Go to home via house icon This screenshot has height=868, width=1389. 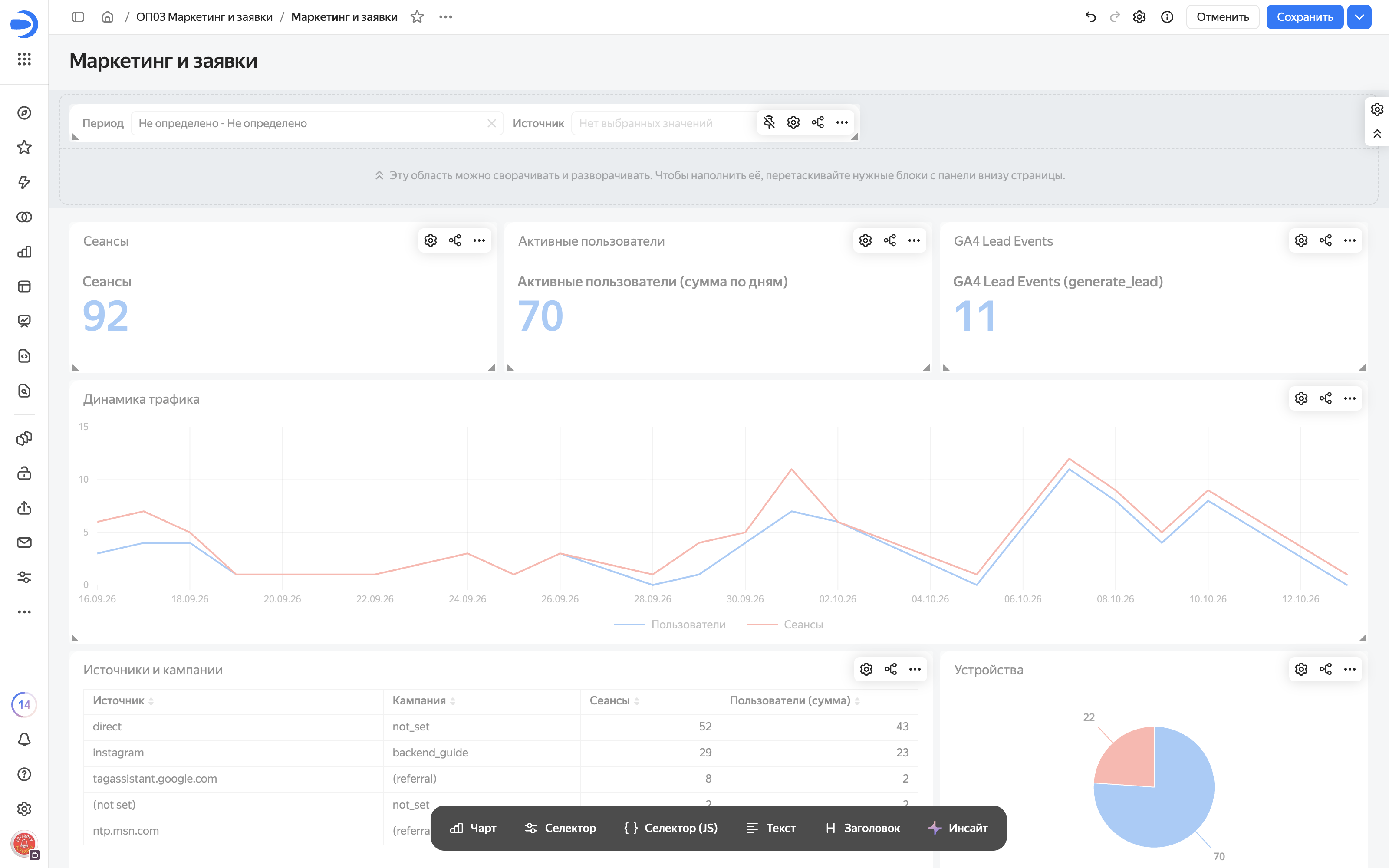[x=107, y=16]
